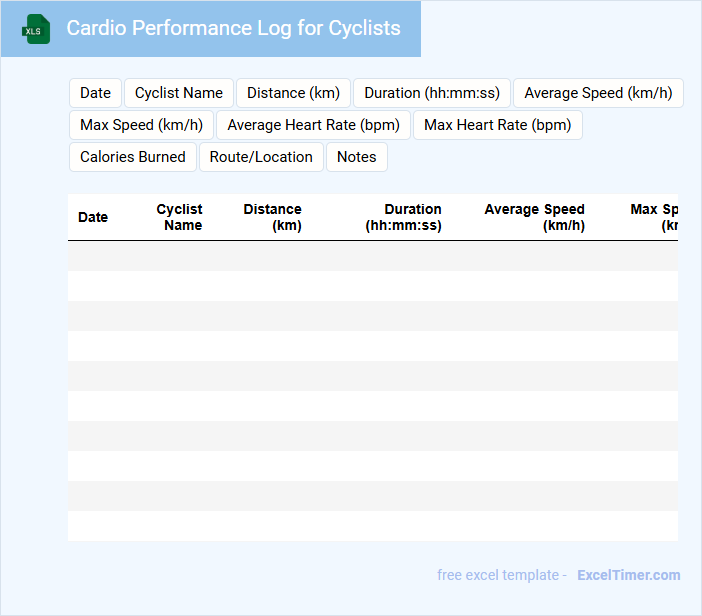The image size is (702, 616).
Task: Click the Cardio Performance Log title
Action: pyautogui.click(x=233, y=28)
